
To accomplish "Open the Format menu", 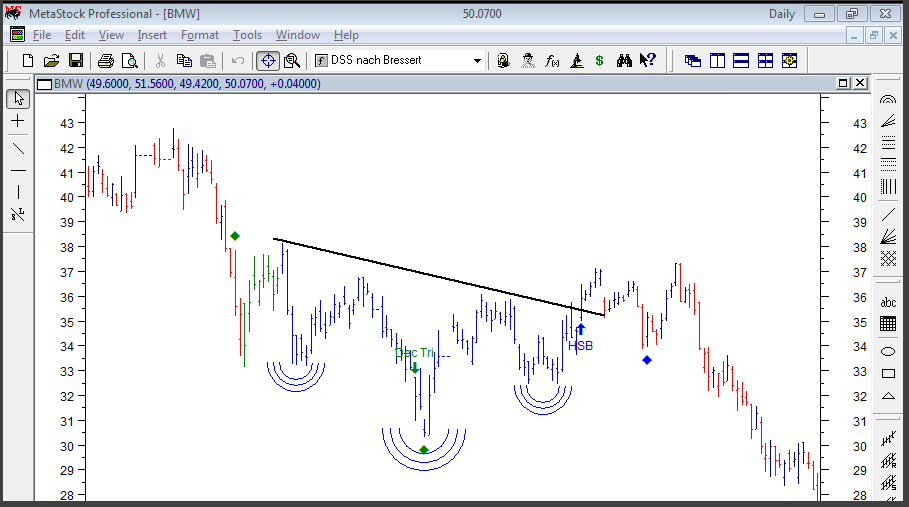I will tap(200, 35).
